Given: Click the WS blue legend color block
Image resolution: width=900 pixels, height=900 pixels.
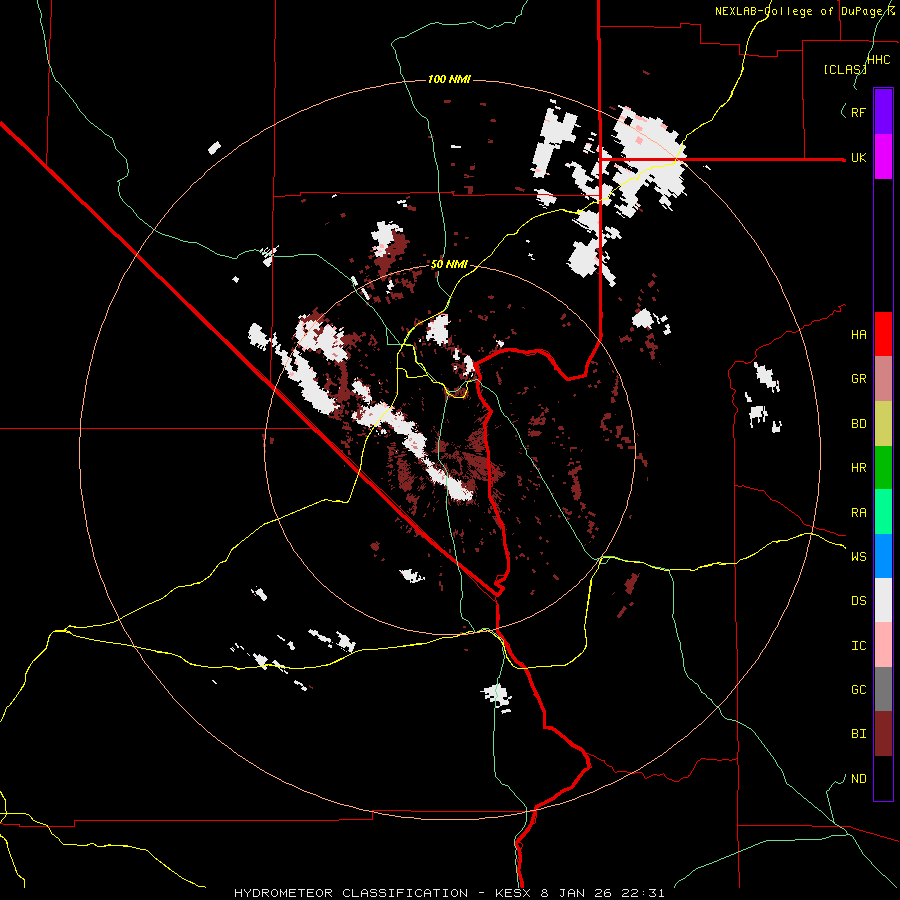Looking at the screenshot, I should [x=883, y=556].
